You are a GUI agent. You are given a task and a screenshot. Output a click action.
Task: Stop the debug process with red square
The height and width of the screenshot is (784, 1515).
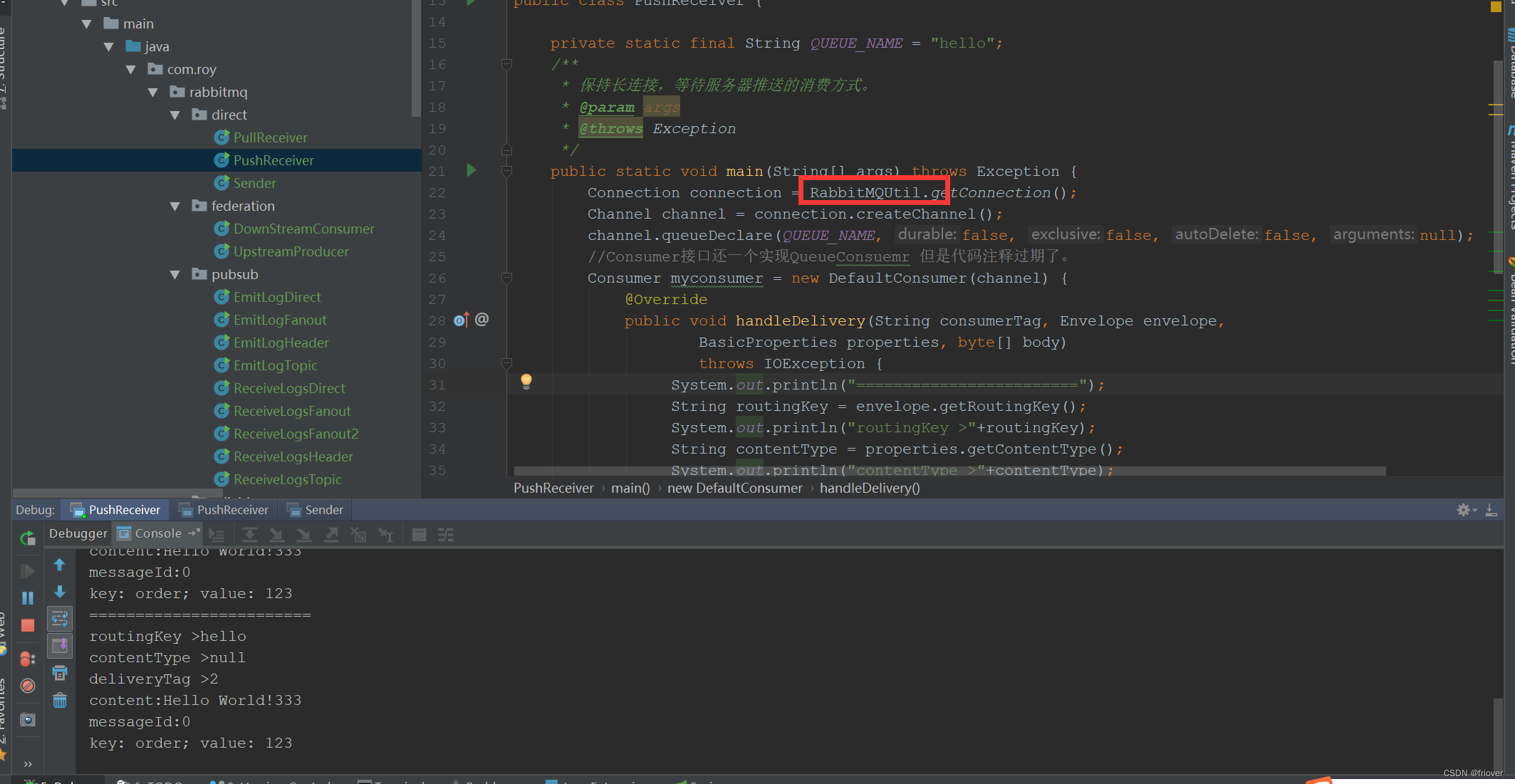click(28, 625)
